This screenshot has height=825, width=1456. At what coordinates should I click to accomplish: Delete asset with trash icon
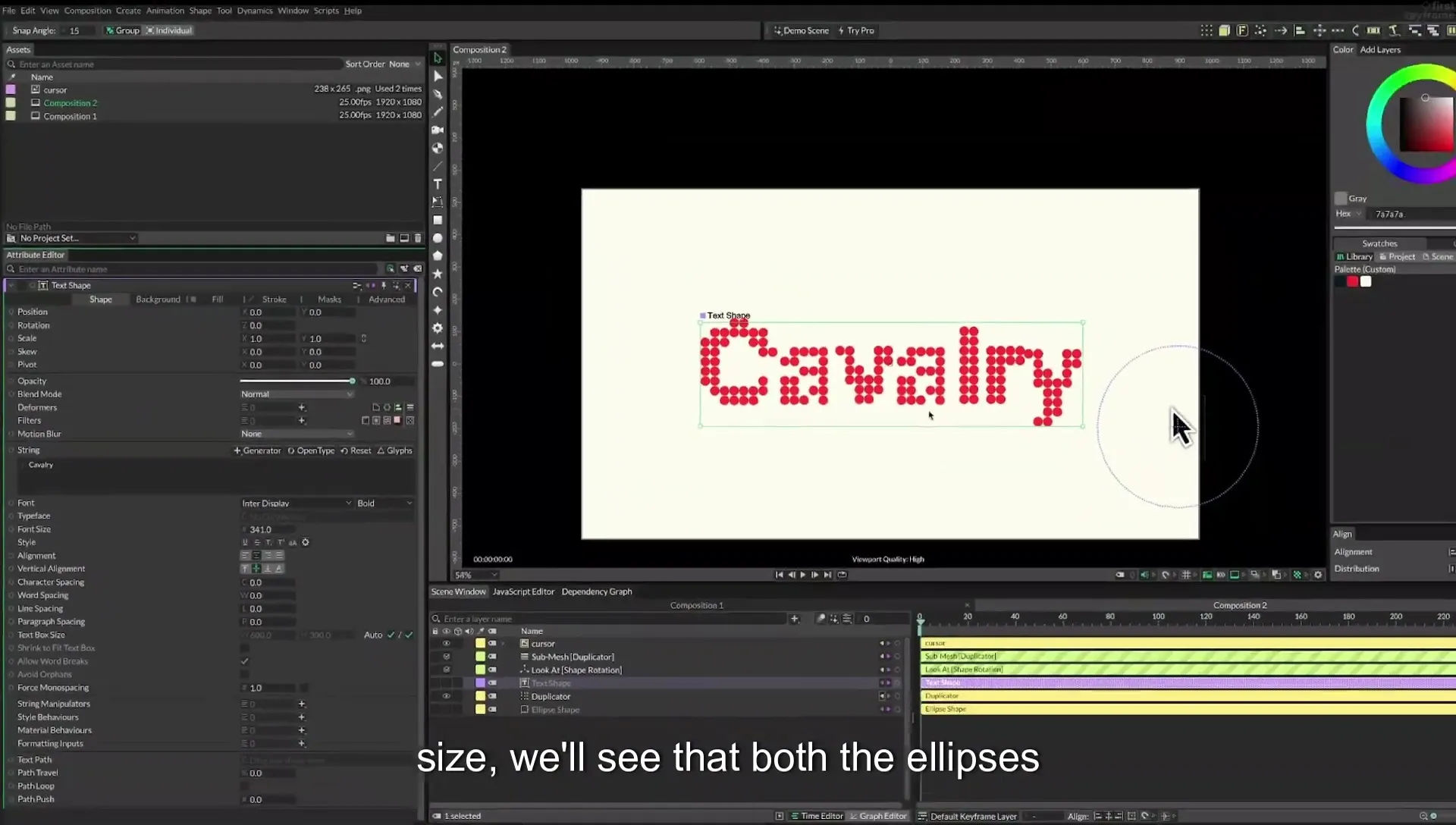click(x=418, y=238)
